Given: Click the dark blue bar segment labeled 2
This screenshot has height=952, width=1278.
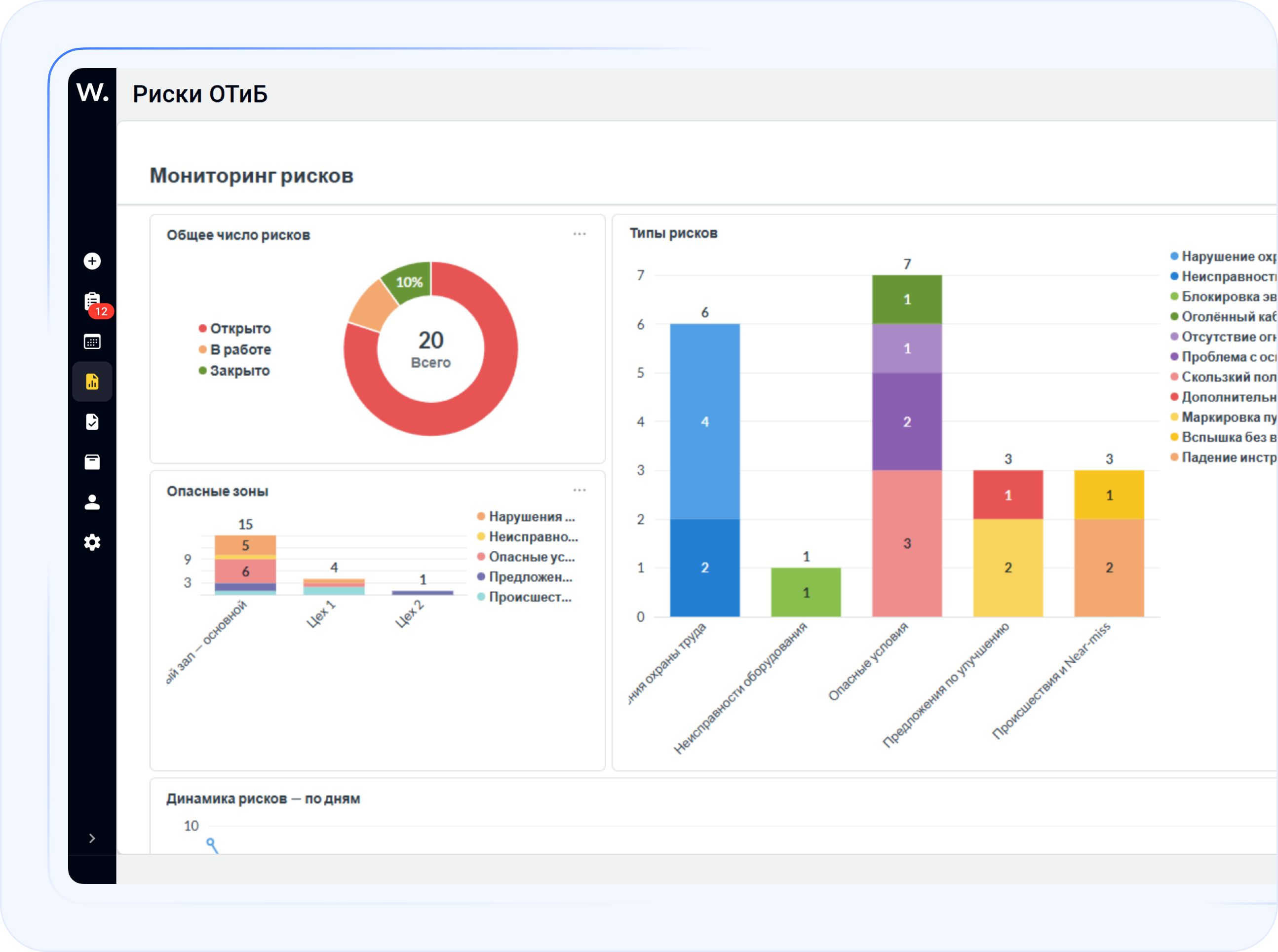Looking at the screenshot, I should coord(704,568).
